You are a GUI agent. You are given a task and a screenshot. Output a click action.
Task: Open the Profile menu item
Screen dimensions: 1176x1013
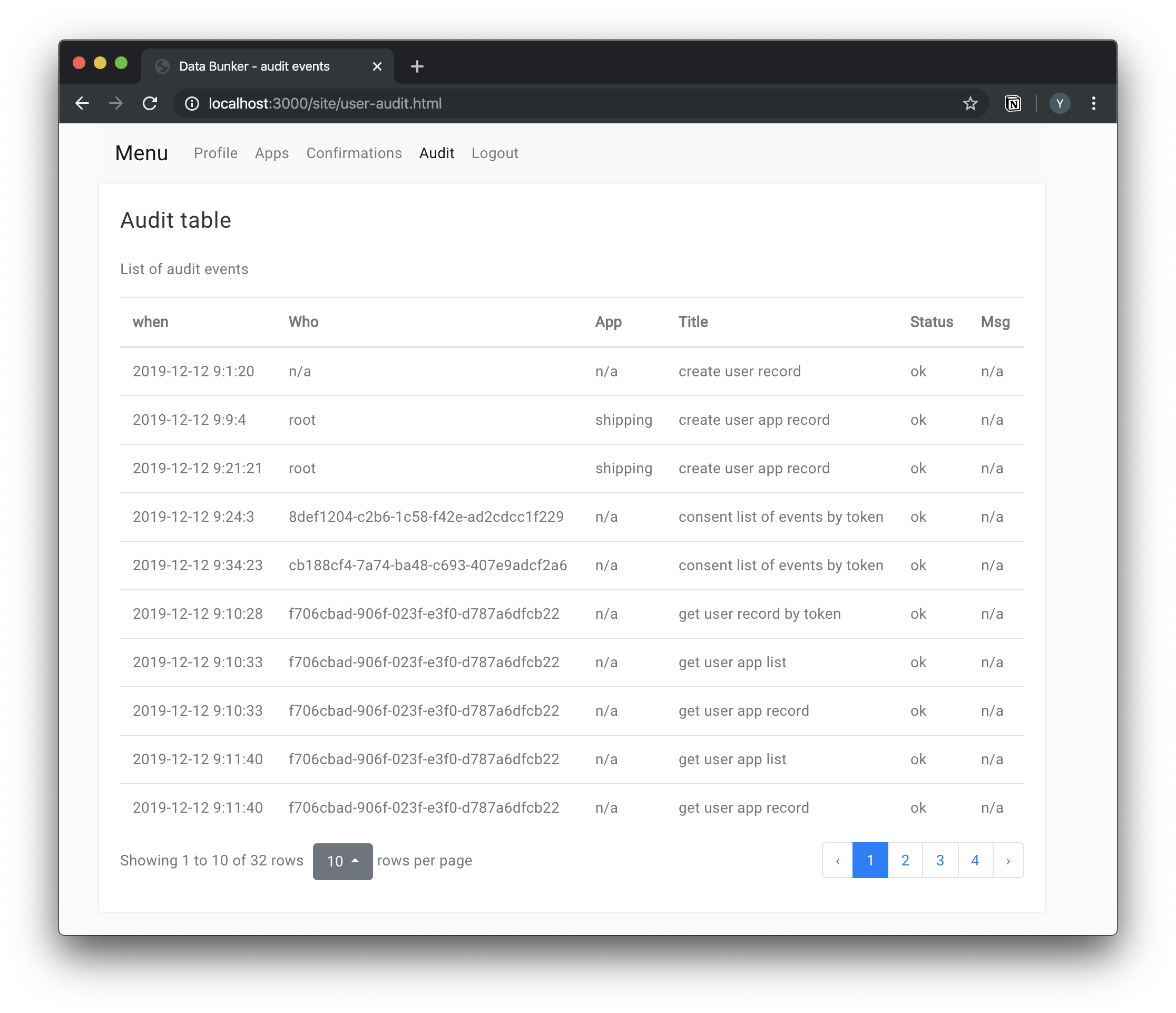215,153
